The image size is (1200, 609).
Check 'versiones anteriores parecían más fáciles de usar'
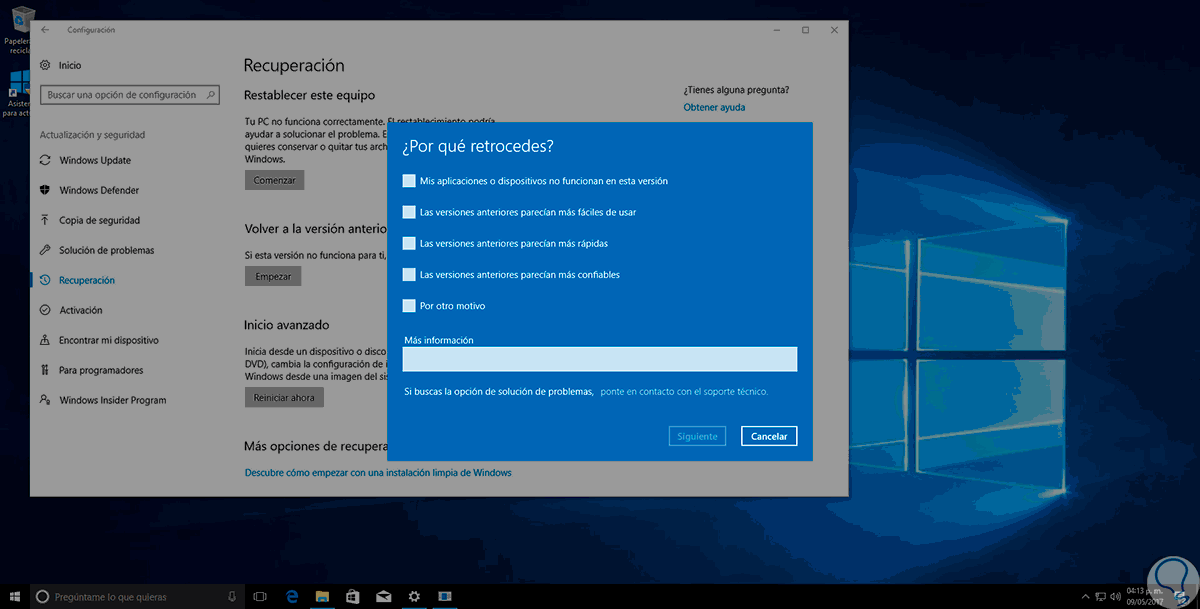tap(409, 212)
